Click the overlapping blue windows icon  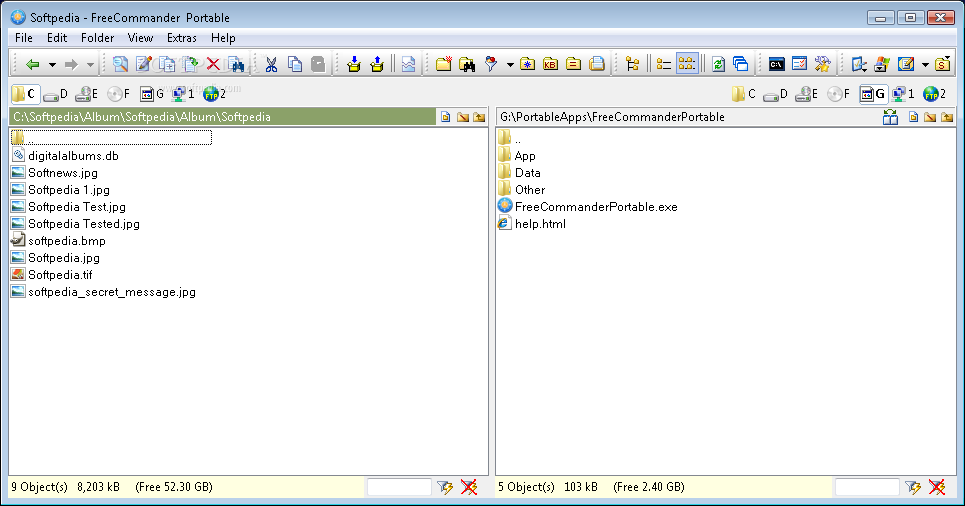coord(741,64)
